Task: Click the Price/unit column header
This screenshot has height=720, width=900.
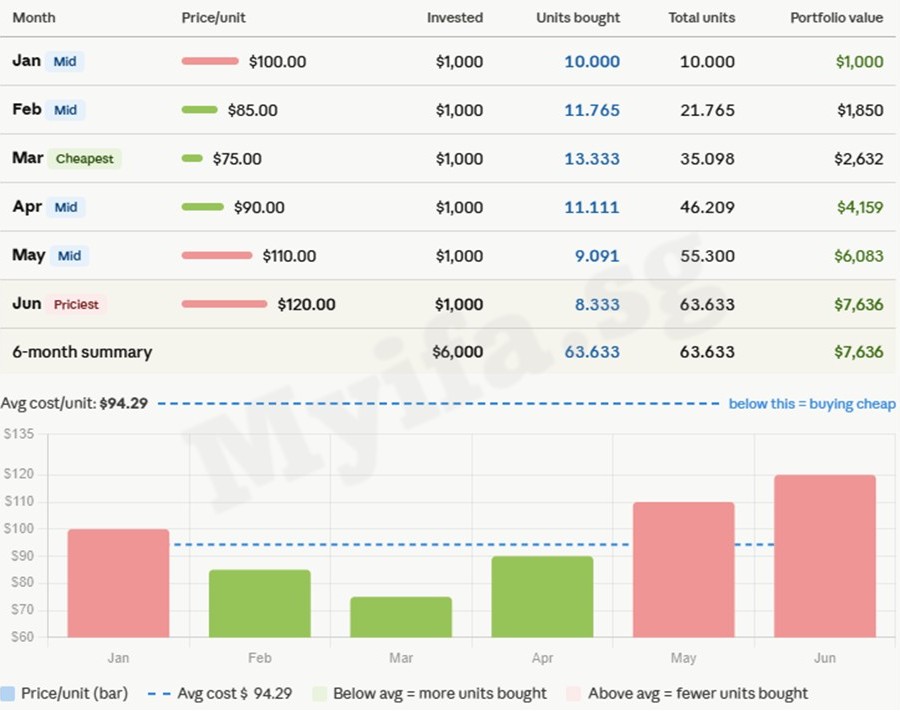Action: pyautogui.click(x=214, y=18)
